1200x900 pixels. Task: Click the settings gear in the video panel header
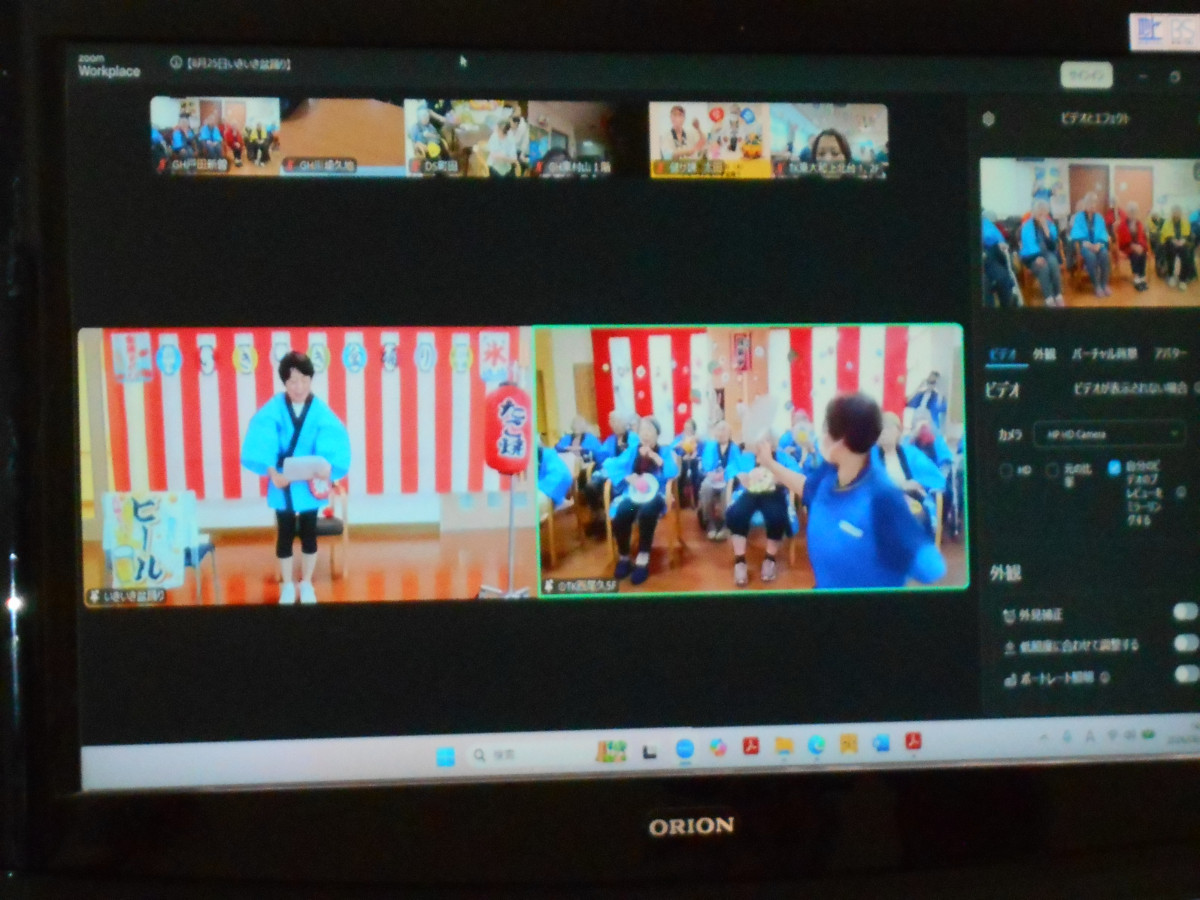[988, 119]
